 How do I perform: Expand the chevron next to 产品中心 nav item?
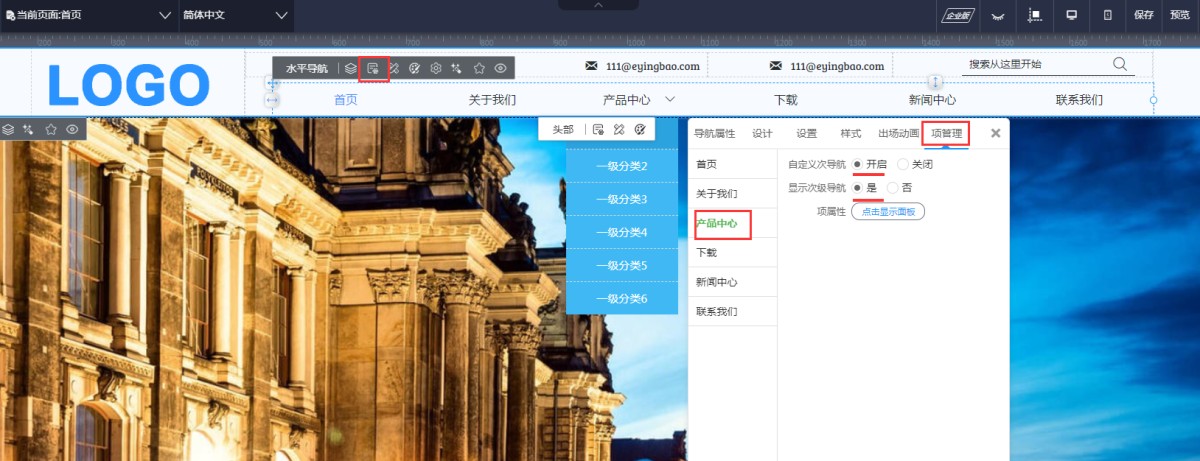point(670,99)
